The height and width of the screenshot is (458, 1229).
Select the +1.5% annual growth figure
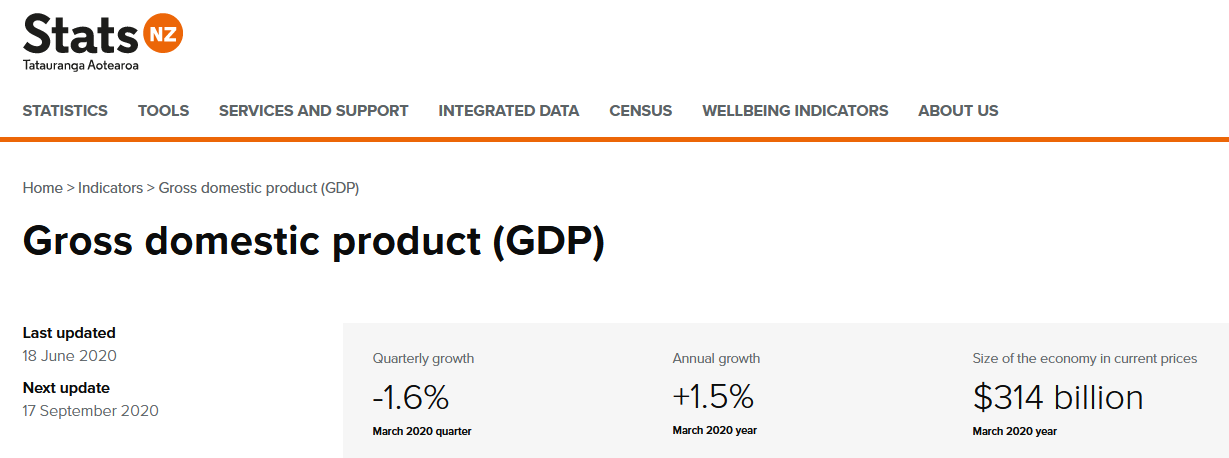pos(713,398)
